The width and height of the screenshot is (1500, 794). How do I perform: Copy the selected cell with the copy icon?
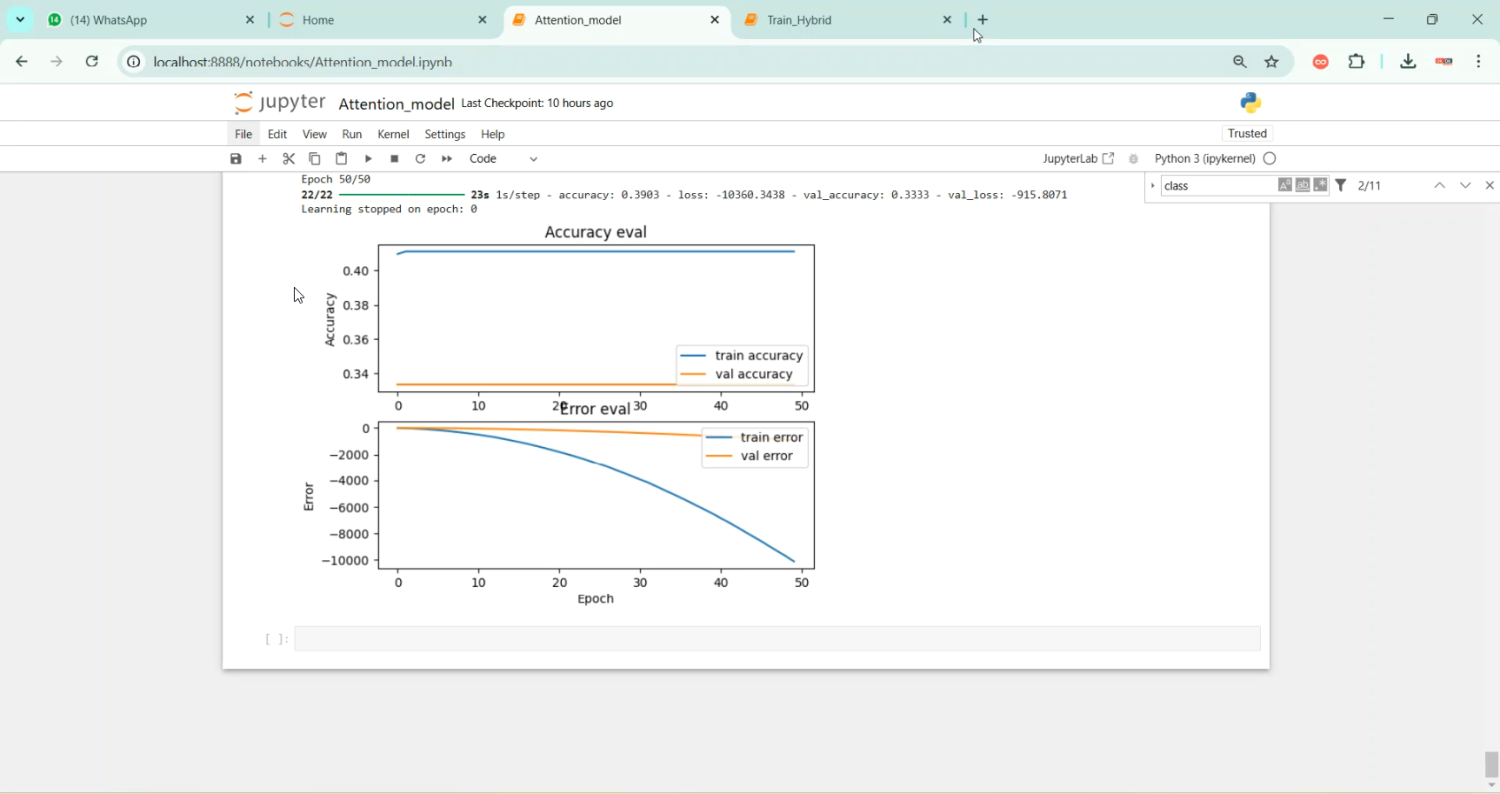(314, 158)
